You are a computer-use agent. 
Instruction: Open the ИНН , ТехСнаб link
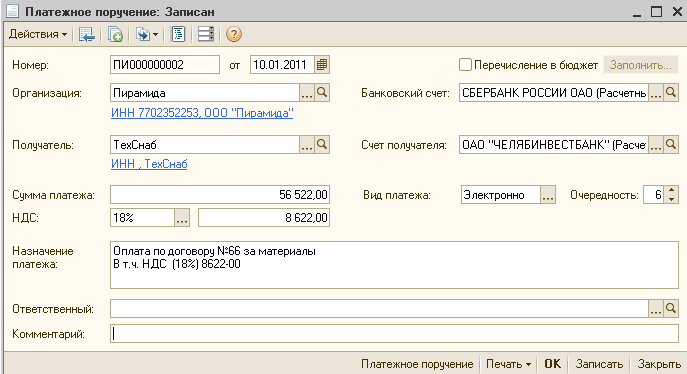149,164
